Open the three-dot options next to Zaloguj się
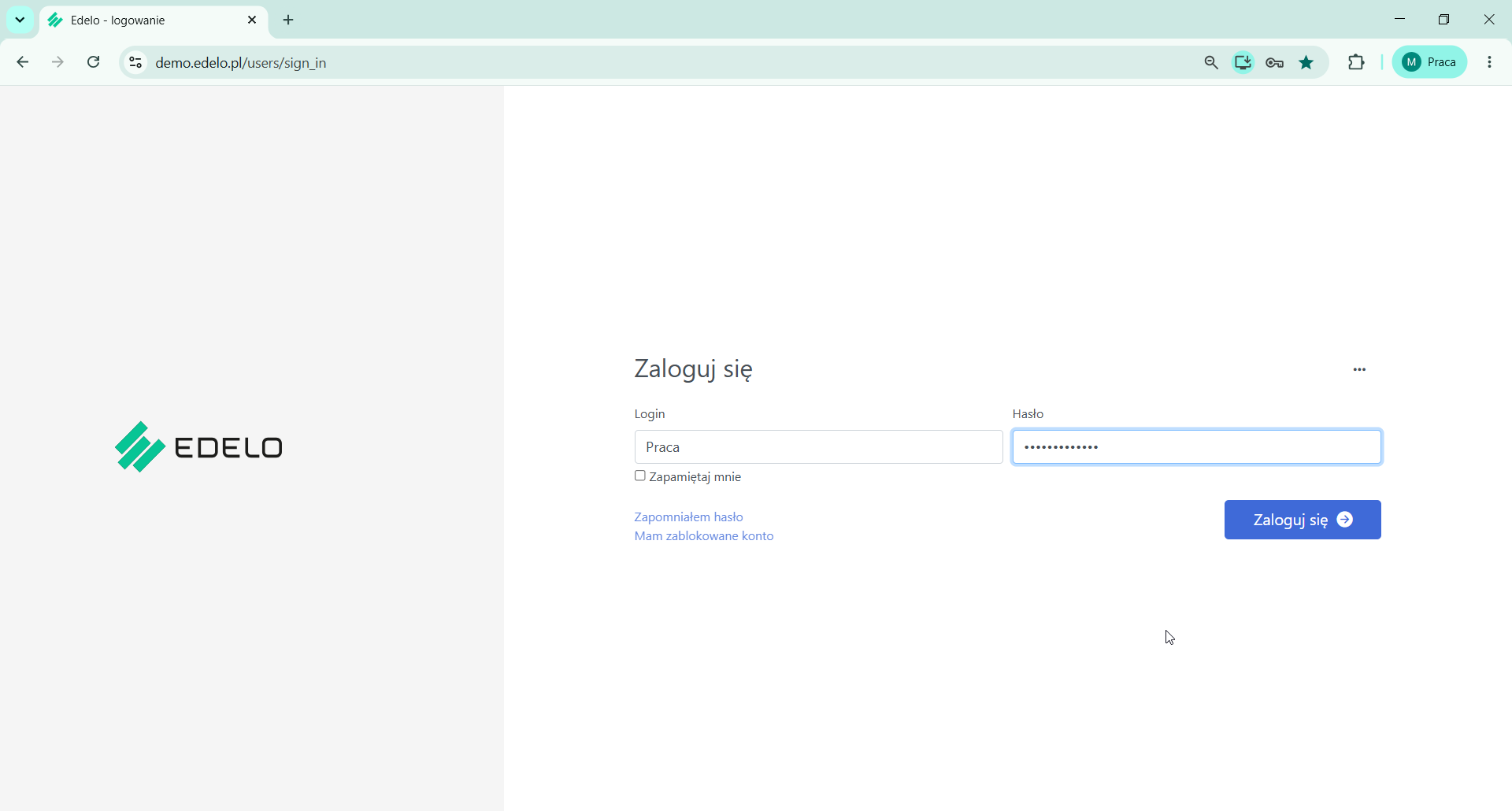Image resolution: width=1512 pixels, height=811 pixels. [1360, 369]
